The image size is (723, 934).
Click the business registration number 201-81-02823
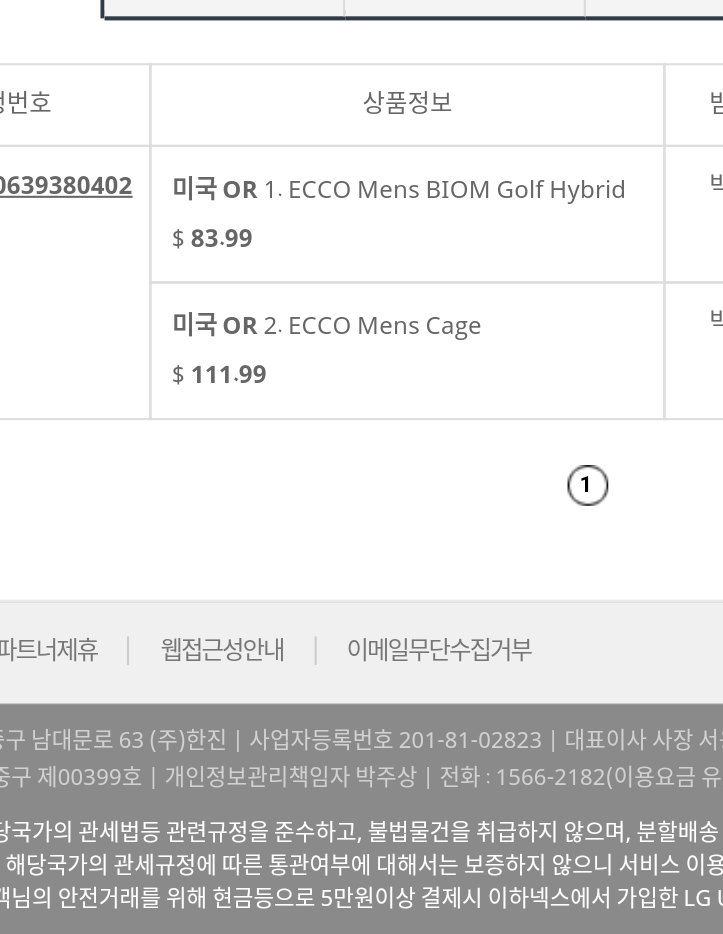click(470, 740)
